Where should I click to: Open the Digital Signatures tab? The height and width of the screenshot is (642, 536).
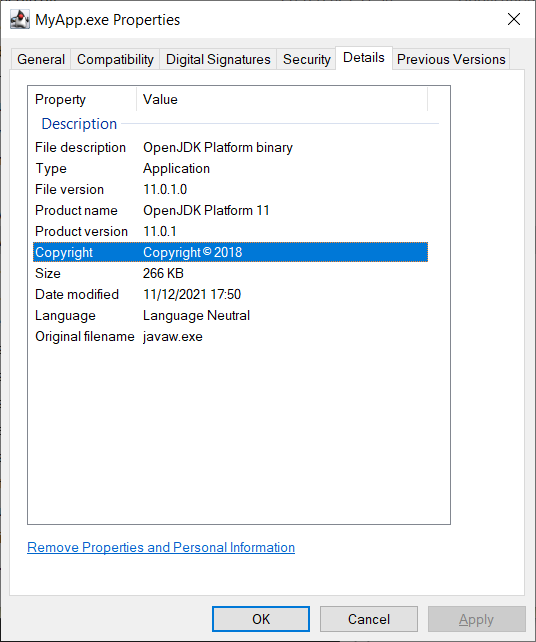click(218, 59)
